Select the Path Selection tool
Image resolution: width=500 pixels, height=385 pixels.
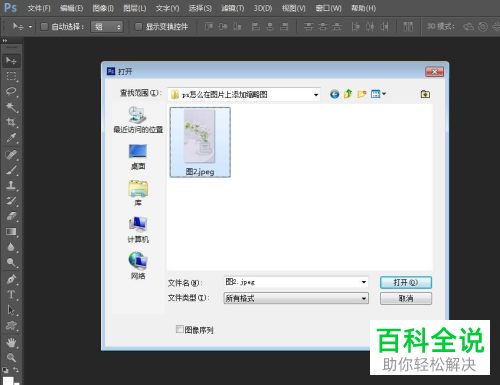click(11, 310)
